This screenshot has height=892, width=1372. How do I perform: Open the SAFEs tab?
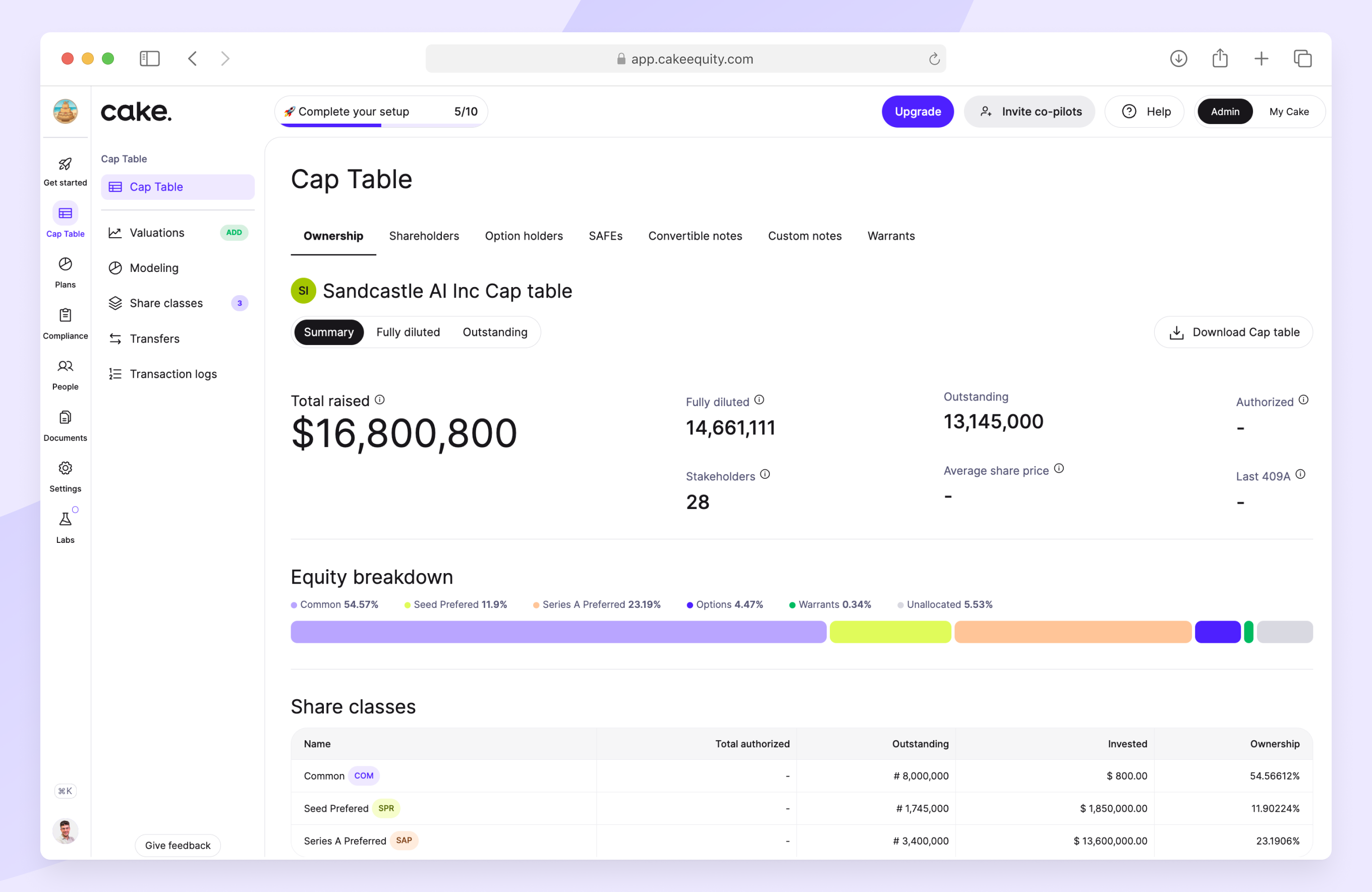click(x=606, y=236)
